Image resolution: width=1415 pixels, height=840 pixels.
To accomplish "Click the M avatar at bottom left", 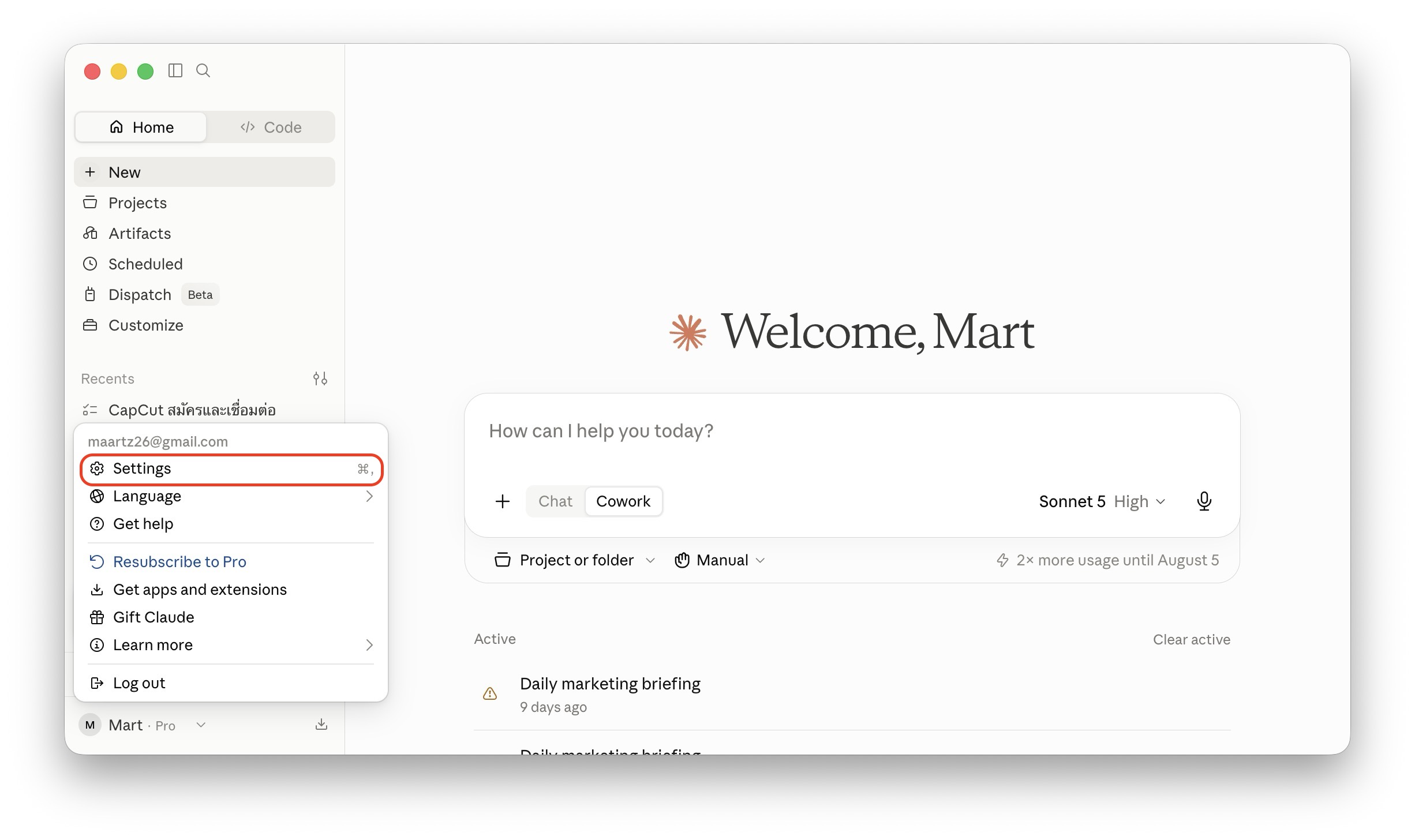I will point(90,725).
